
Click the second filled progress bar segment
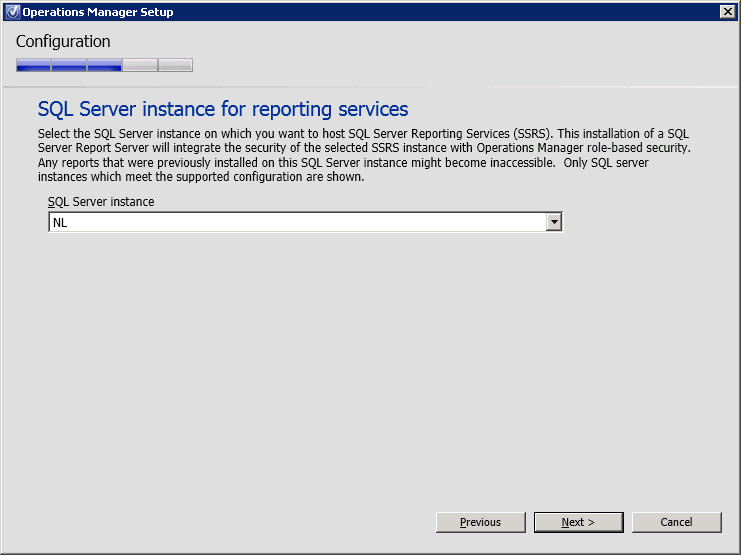68,65
